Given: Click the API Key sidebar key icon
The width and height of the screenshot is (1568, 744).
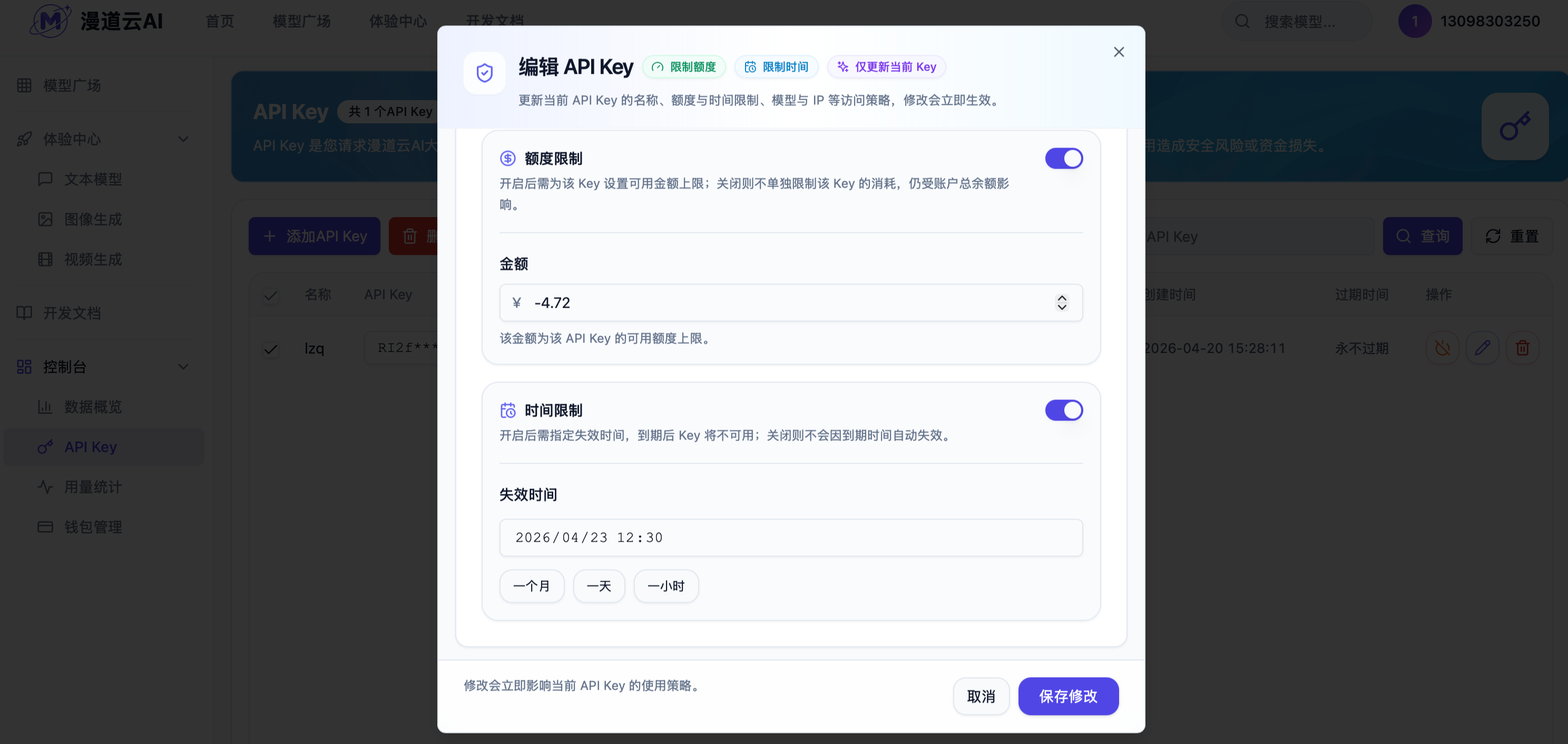Looking at the screenshot, I should click(x=45, y=447).
